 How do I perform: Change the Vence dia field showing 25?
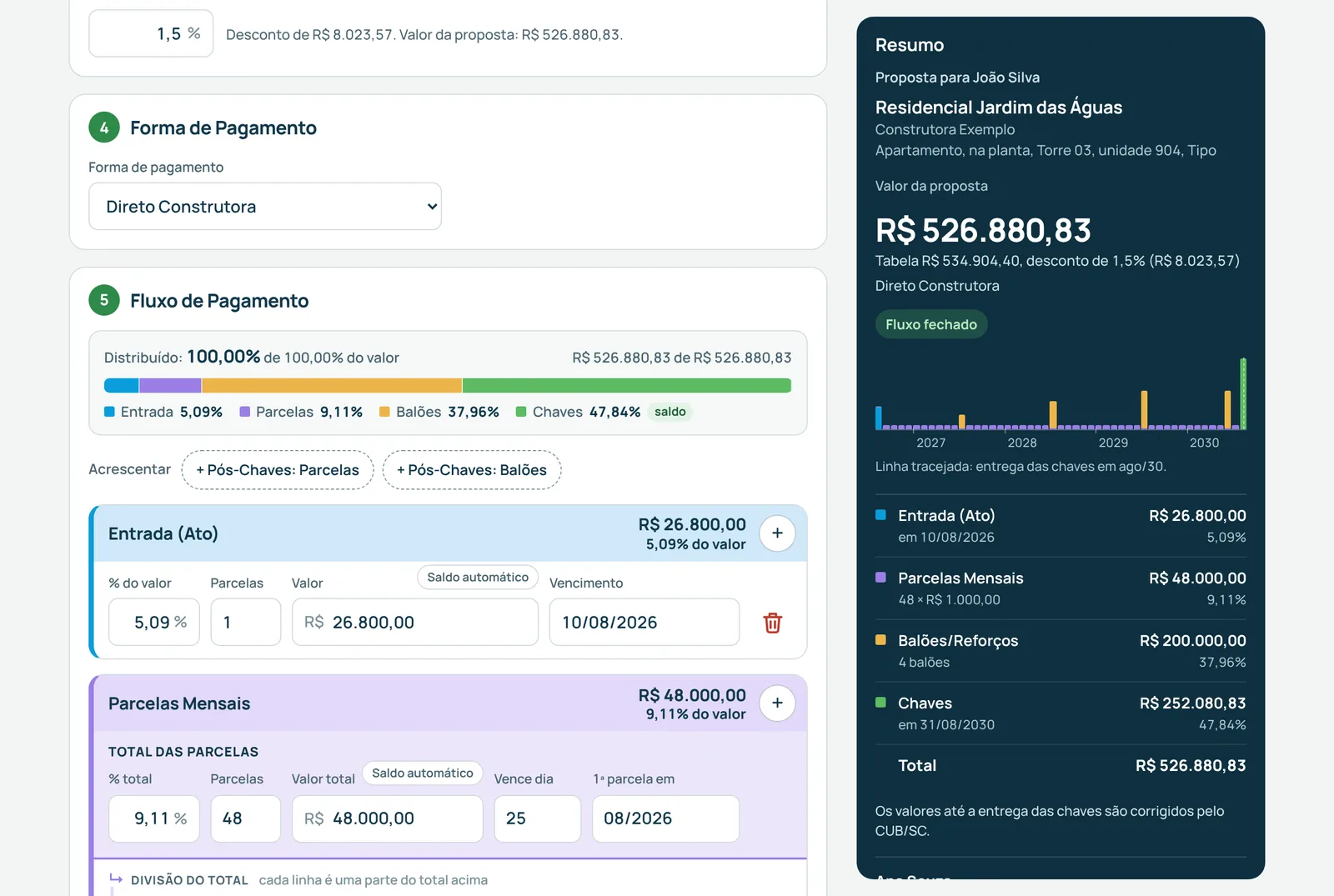click(538, 818)
